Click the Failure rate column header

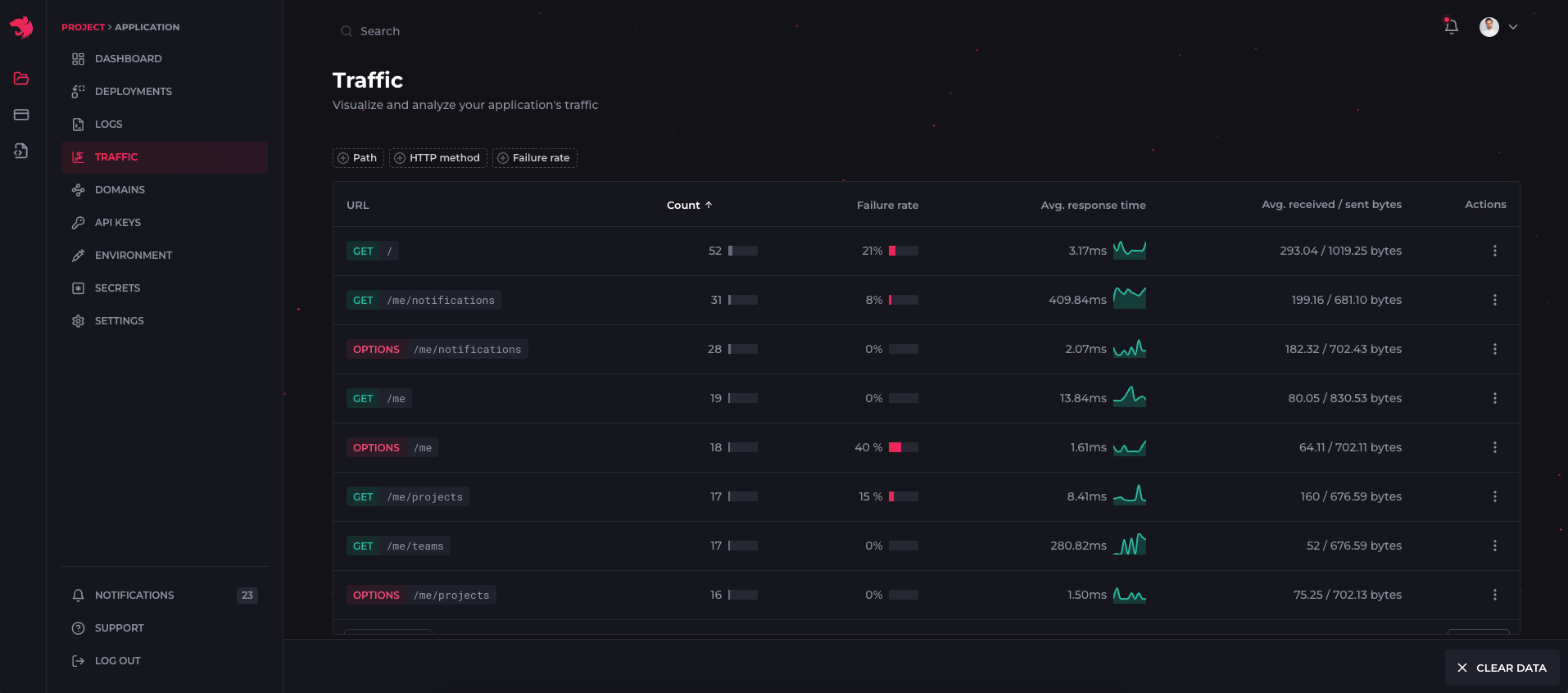pyautogui.click(x=887, y=205)
